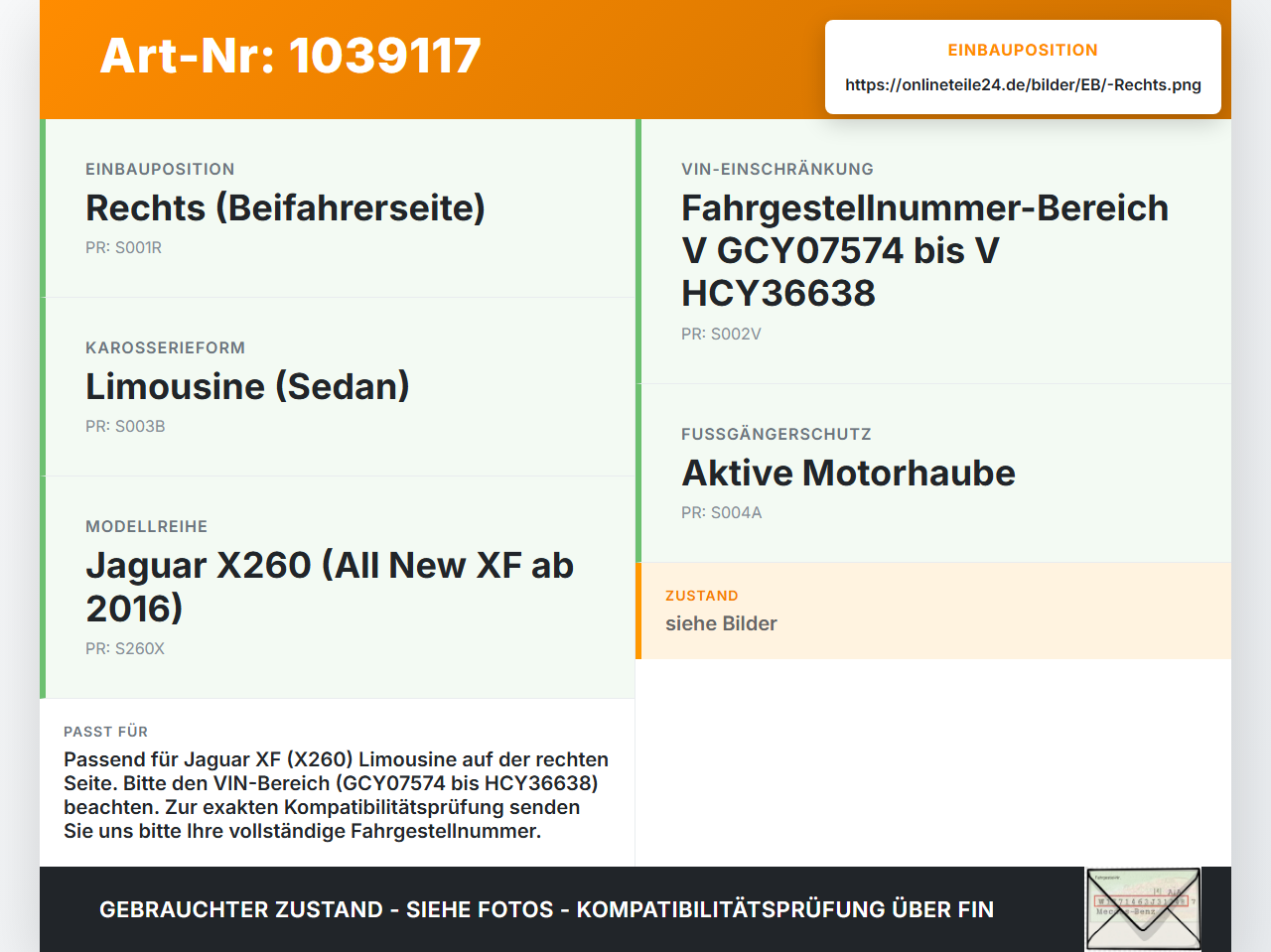
Task: Click 'MODELLREIHE' section label
Action: (146, 526)
